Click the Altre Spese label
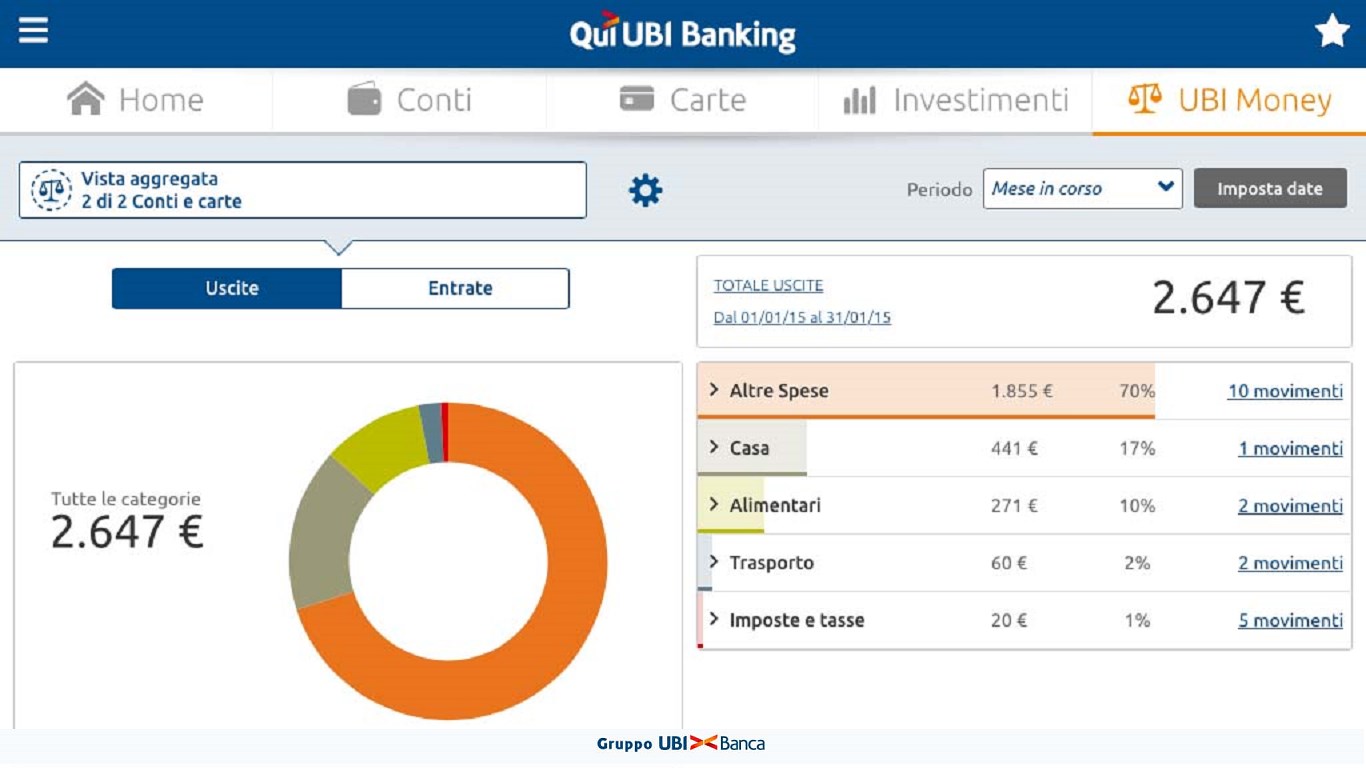This screenshot has width=1366, height=768. coord(779,391)
